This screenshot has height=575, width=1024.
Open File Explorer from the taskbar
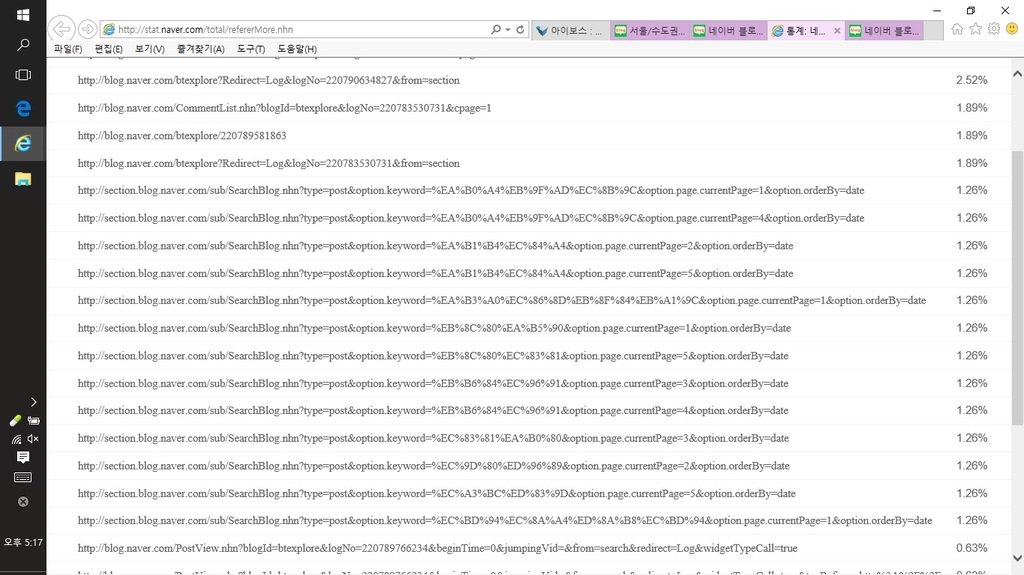coord(23,179)
